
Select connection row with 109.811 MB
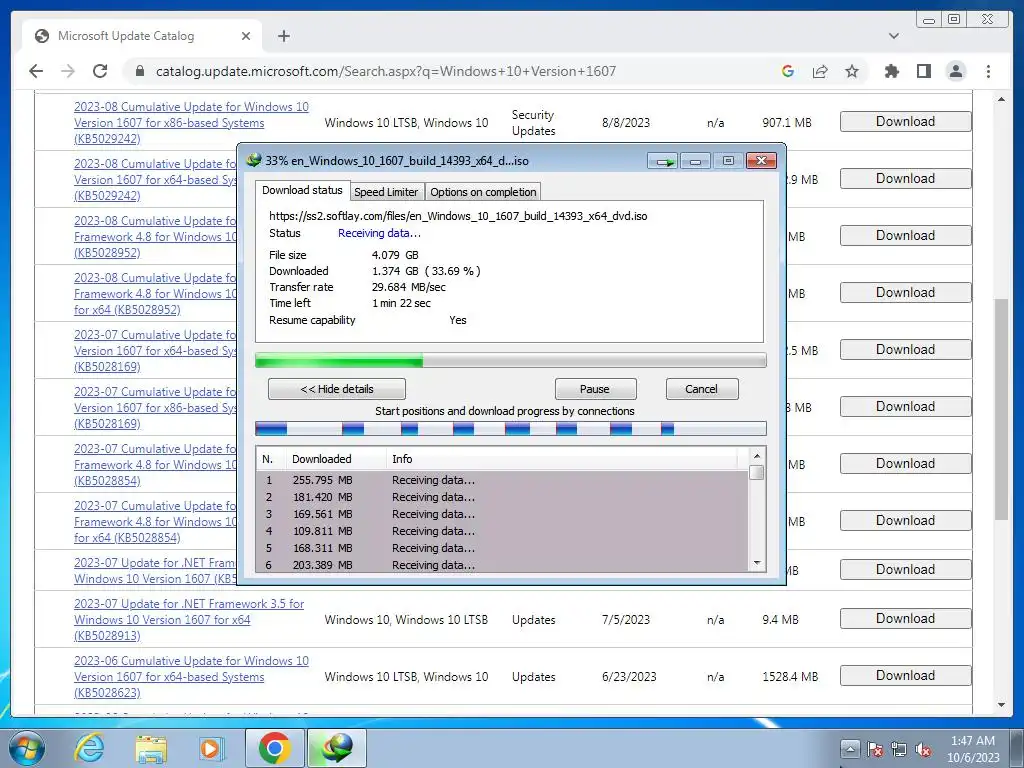pyautogui.click(x=502, y=531)
